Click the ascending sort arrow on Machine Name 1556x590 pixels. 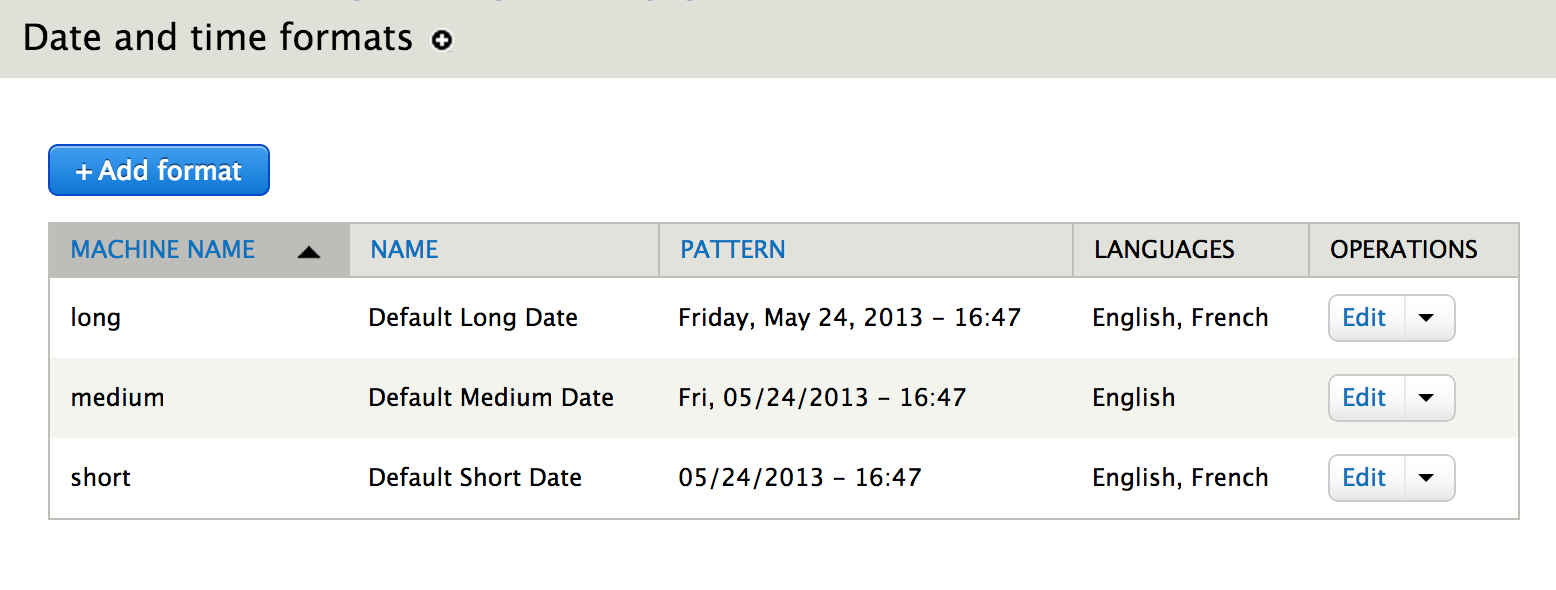point(310,250)
